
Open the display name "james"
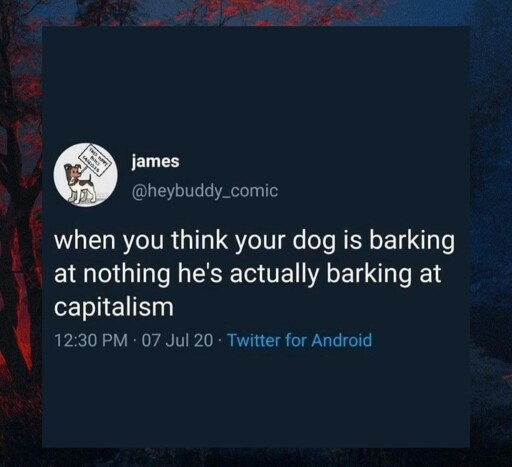tap(155, 162)
